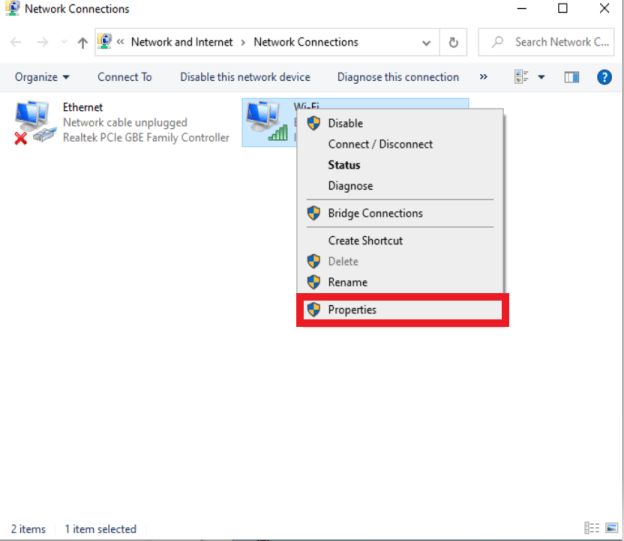Image resolution: width=624 pixels, height=541 pixels.
Task: Expand the breadcrumb chevrons before Network and Internet
Action: tap(120, 41)
